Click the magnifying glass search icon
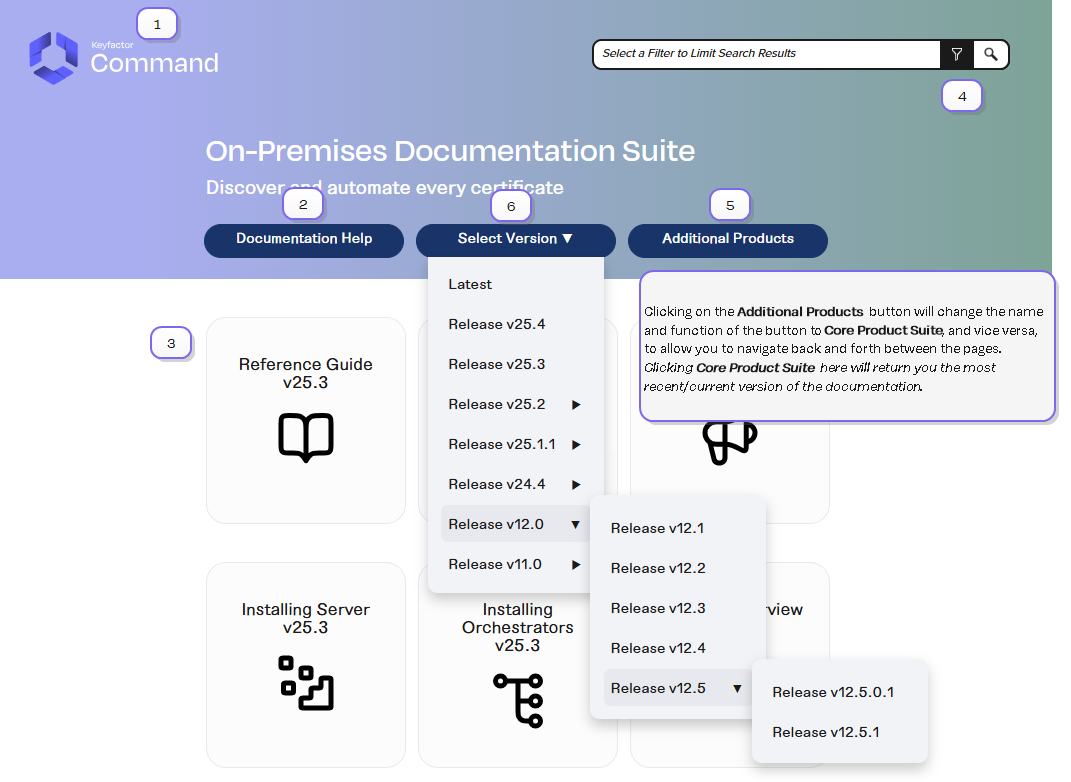Image resolution: width=1071 pixels, height=782 pixels. [x=990, y=54]
